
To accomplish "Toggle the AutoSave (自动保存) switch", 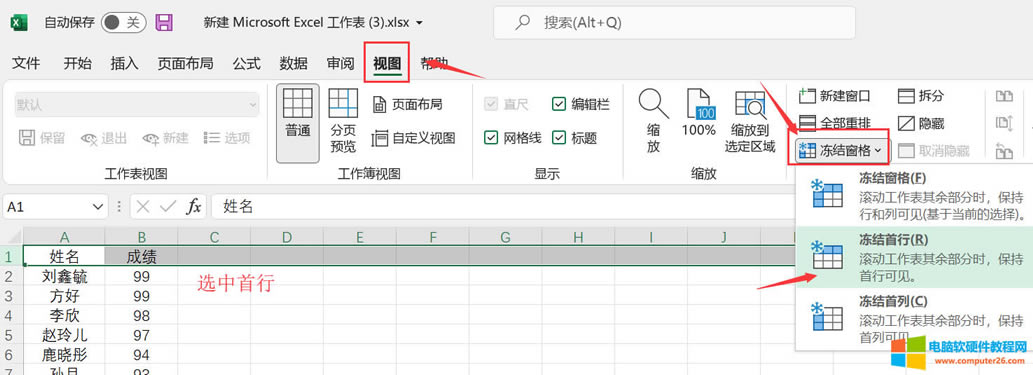I will (x=123, y=23).
